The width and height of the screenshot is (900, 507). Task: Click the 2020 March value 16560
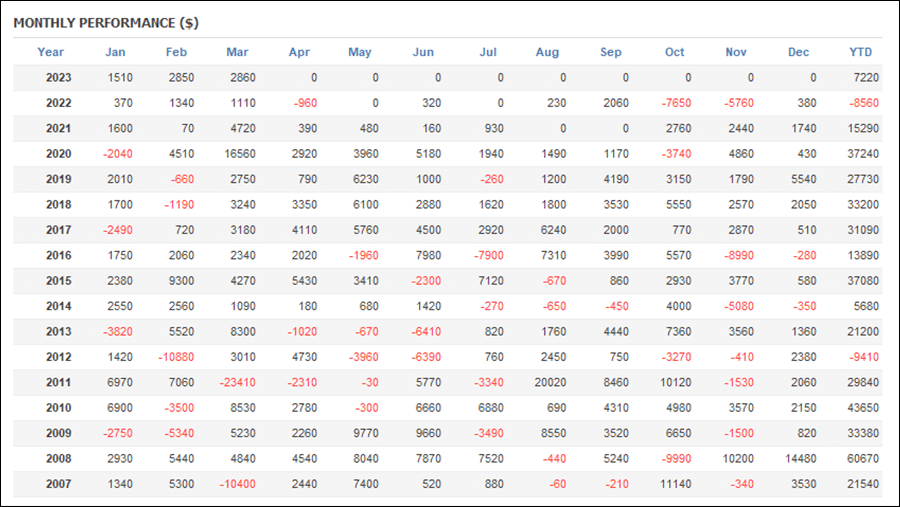pos(240,154)
